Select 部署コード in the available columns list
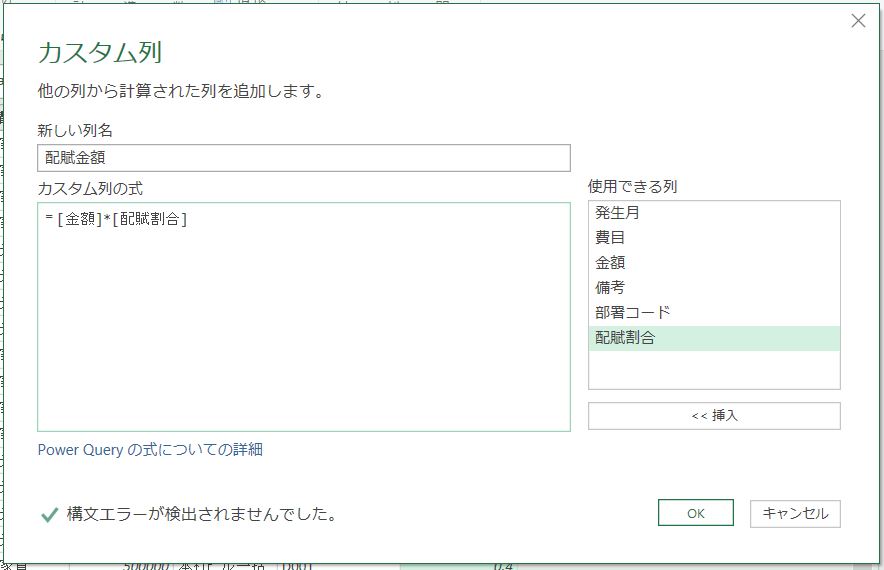This screenshot has width=884, height=570. 633,313
